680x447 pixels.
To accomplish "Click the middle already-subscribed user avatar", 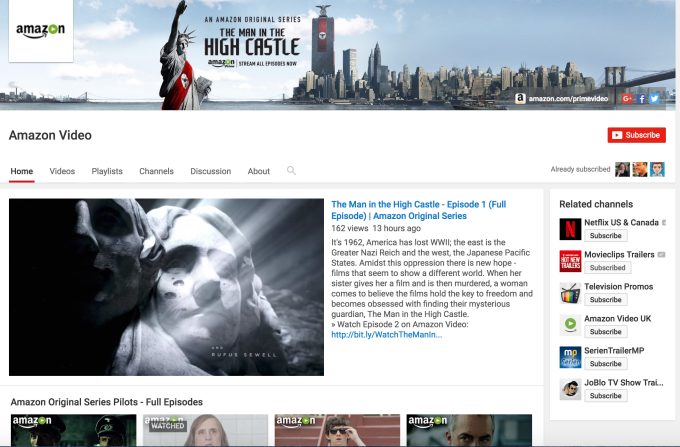I will pos(640,170).
